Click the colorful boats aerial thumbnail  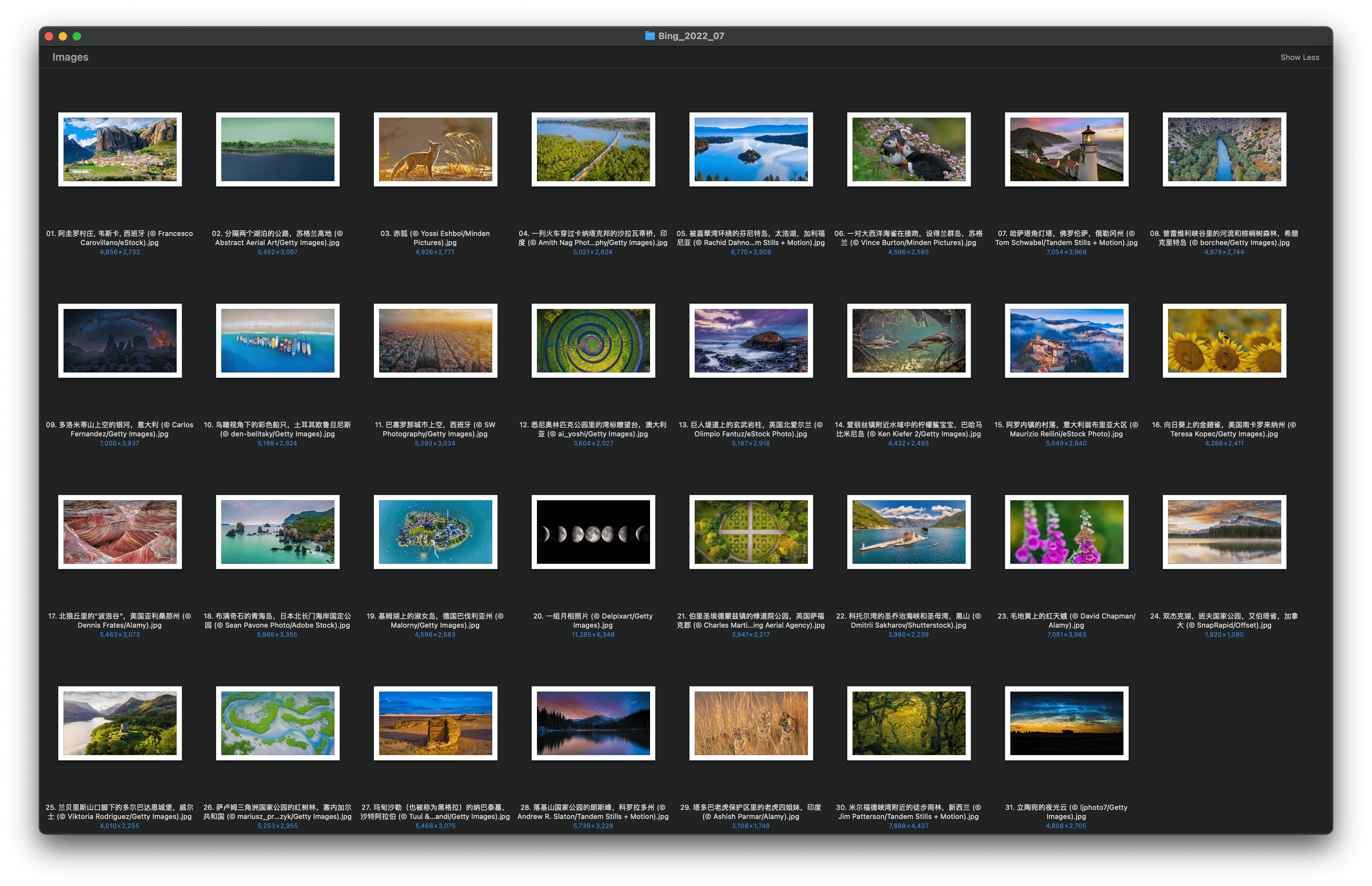click(277, 341)
